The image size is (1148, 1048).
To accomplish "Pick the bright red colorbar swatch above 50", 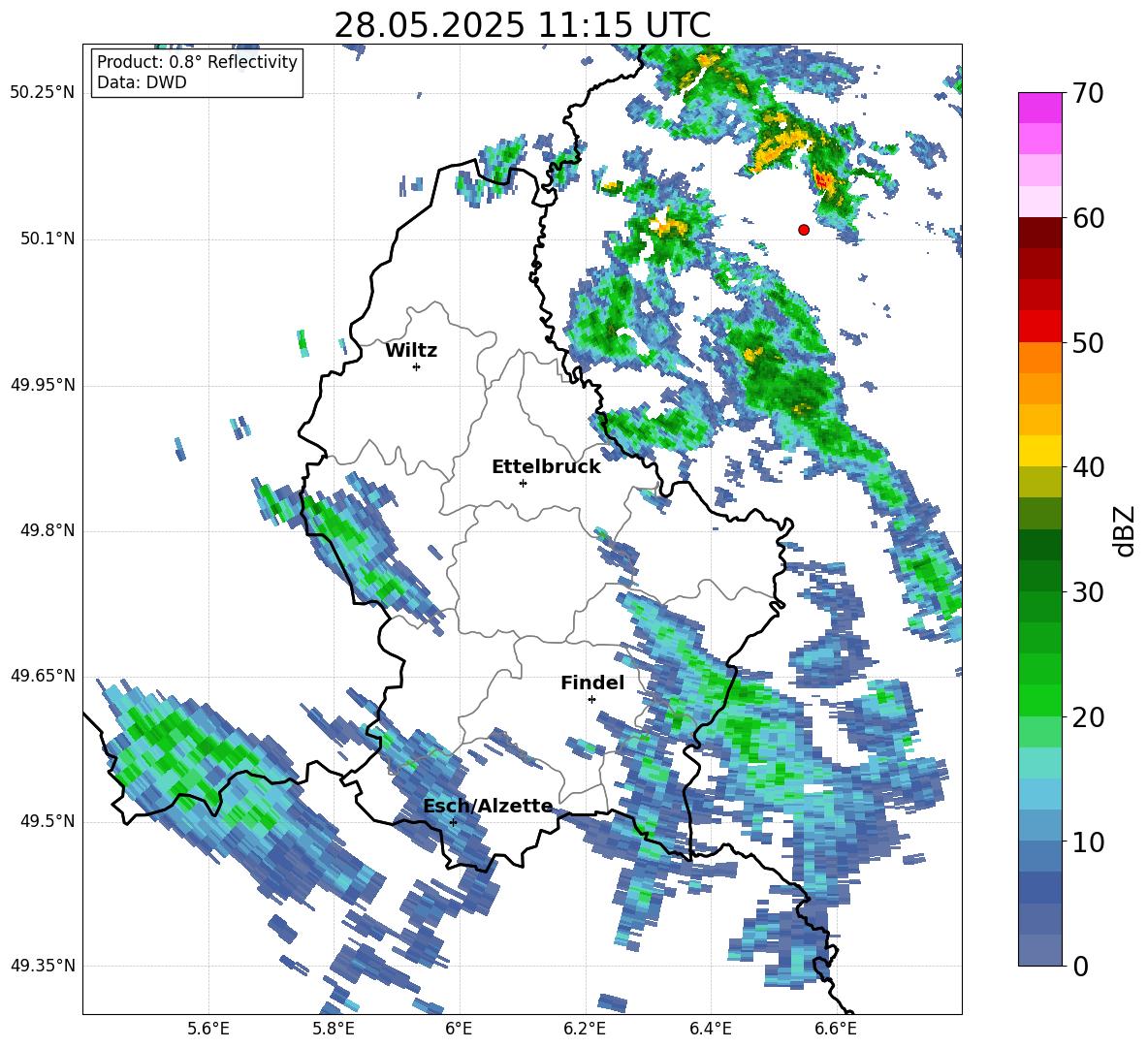I will click(1039, 327).
